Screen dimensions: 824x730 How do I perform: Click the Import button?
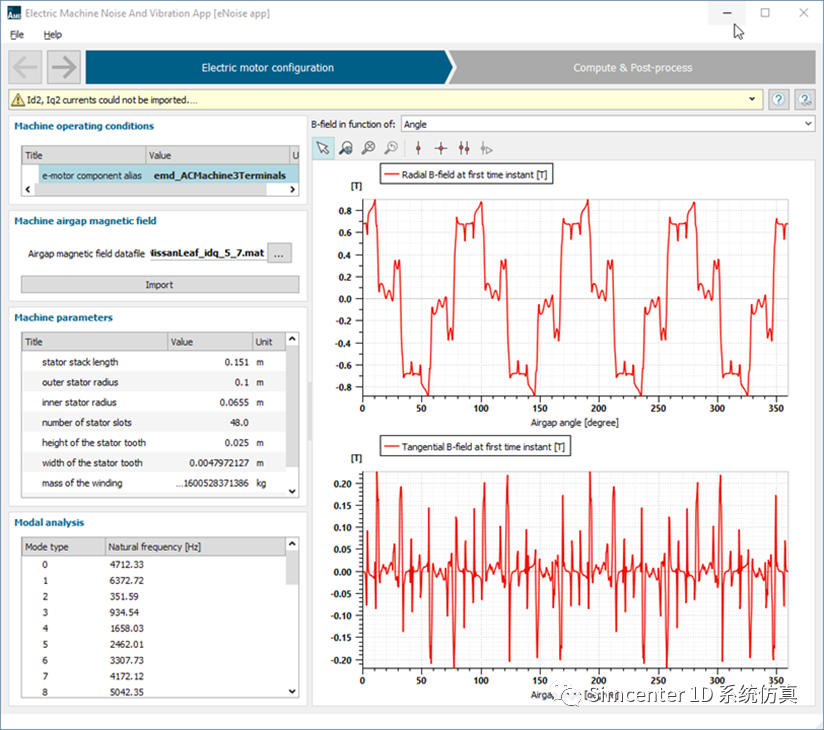tap(159, 285)
